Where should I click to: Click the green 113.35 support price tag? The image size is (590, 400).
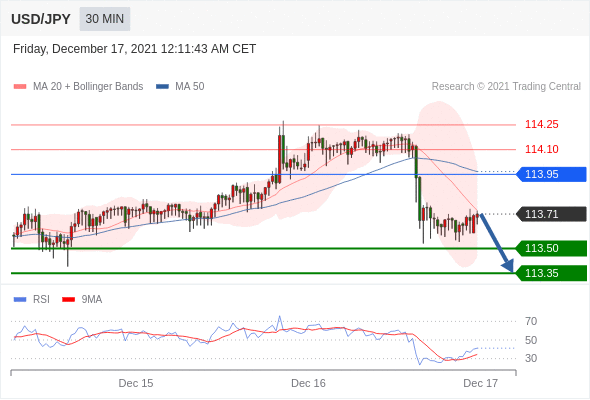click(x=551, y=273)
